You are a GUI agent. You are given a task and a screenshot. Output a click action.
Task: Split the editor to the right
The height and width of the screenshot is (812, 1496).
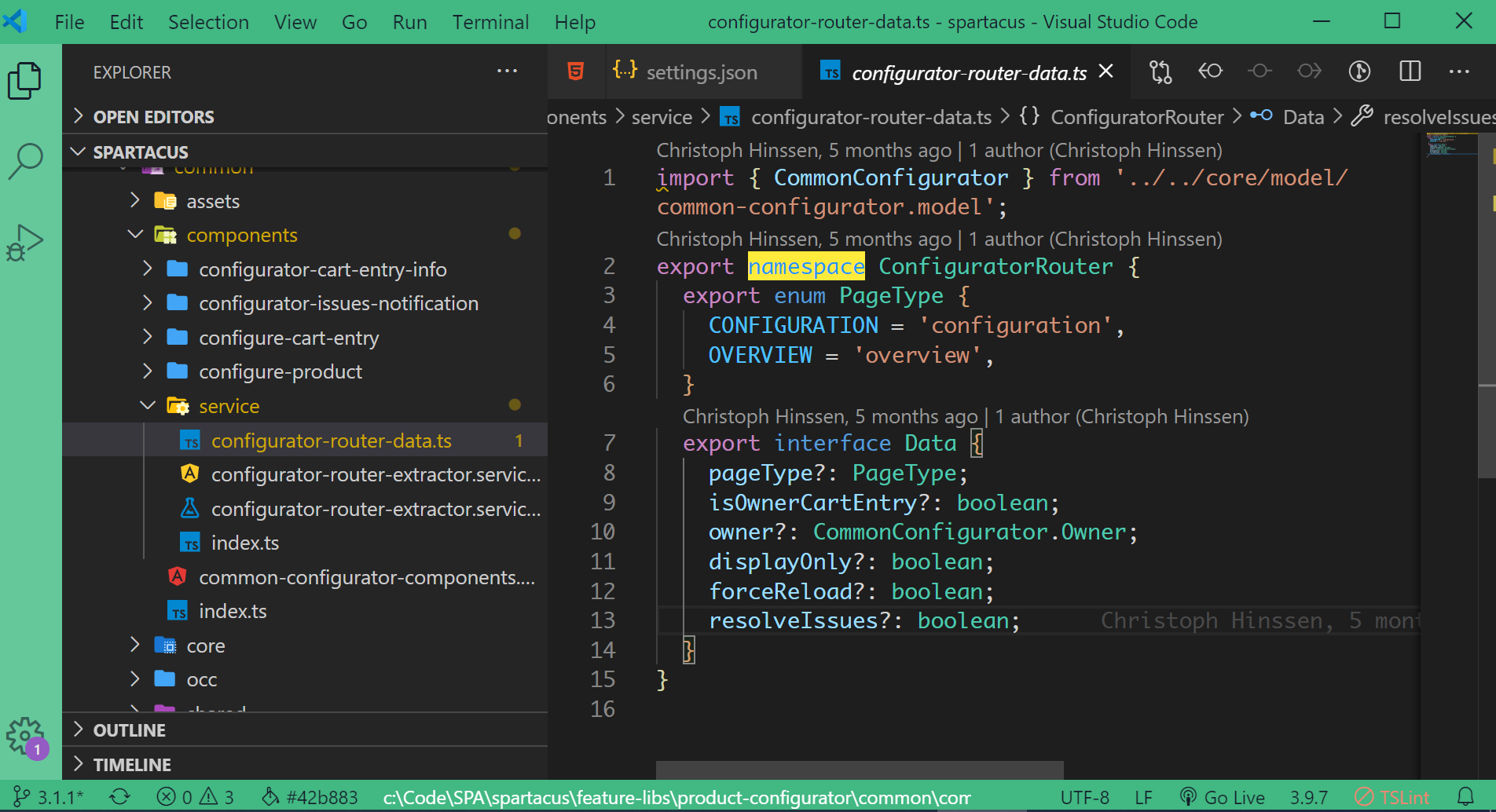[x=1410, y=71]
